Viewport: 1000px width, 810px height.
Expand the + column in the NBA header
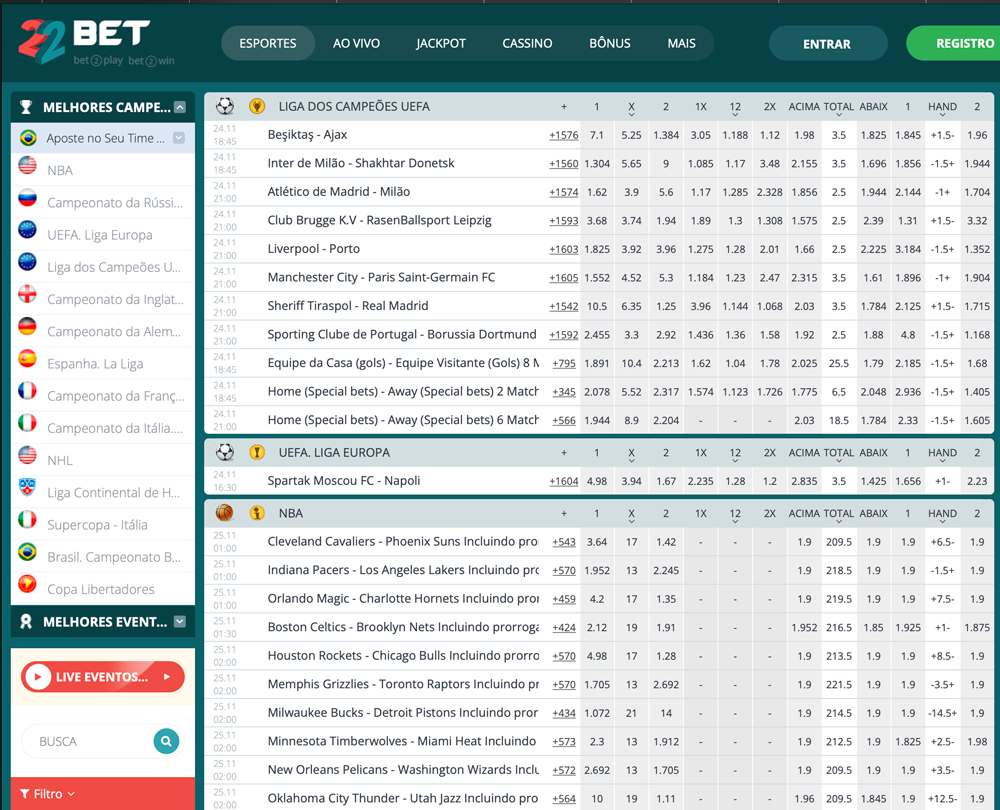coord(564,513)
